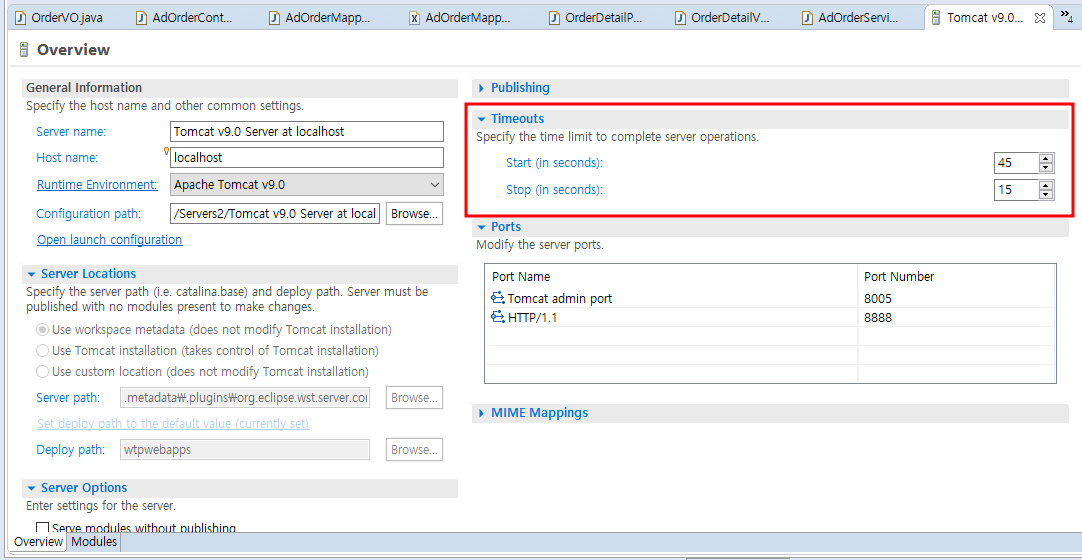Viewport: 1082px width, 560px height.
Task: Close the Tomcat v9.0 editor tab
Action: point(1039,18)
